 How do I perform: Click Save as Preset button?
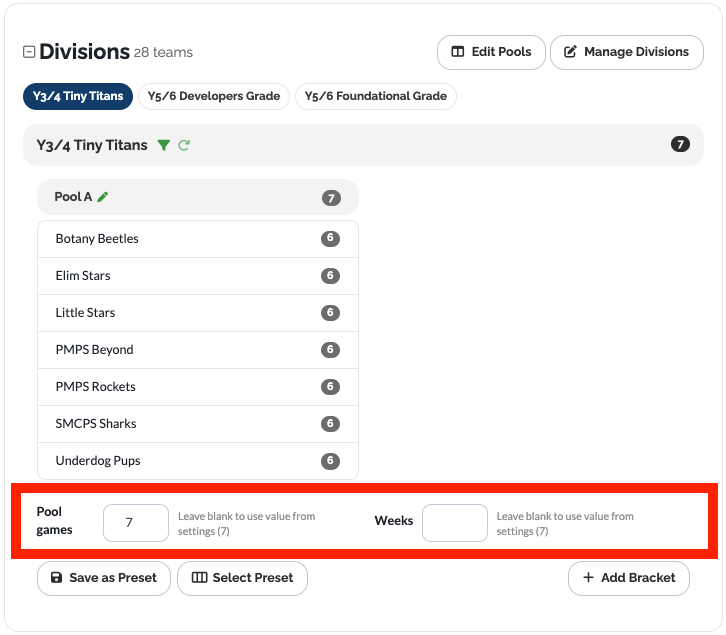(x=103, y=578)
